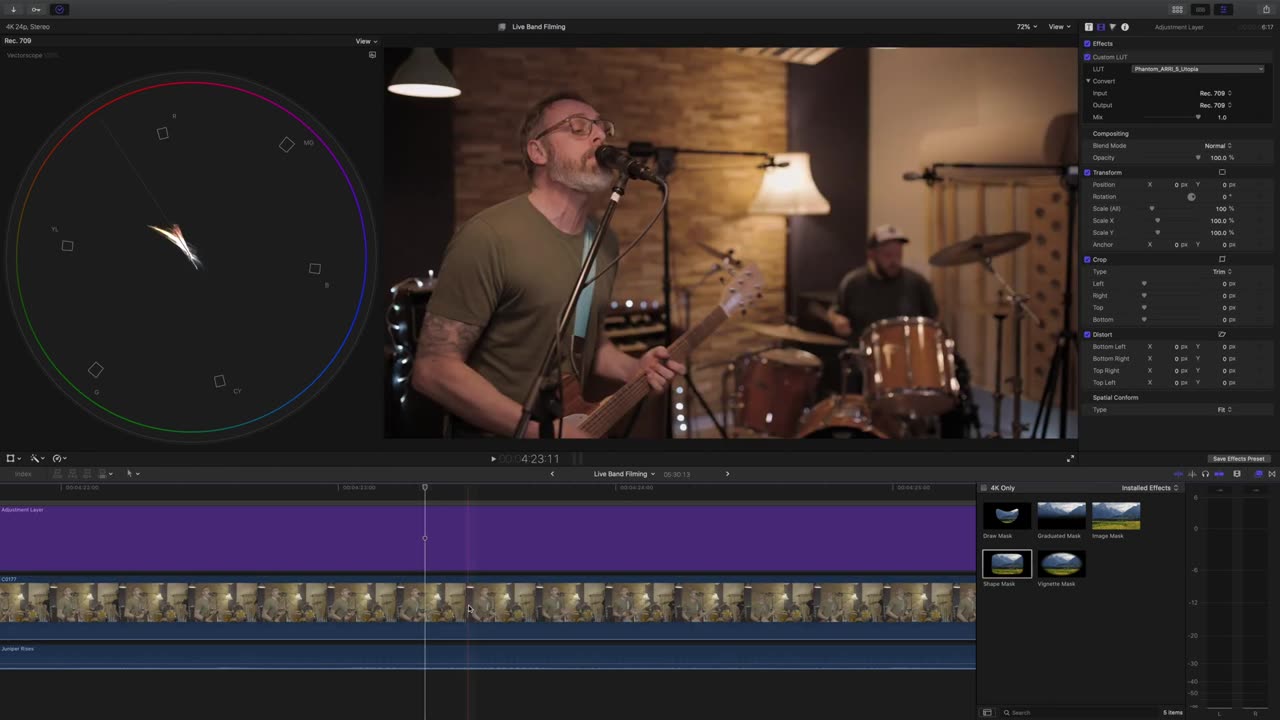Open the color inspector triangle icon
1280x720 pixels.
(1113, 27)
